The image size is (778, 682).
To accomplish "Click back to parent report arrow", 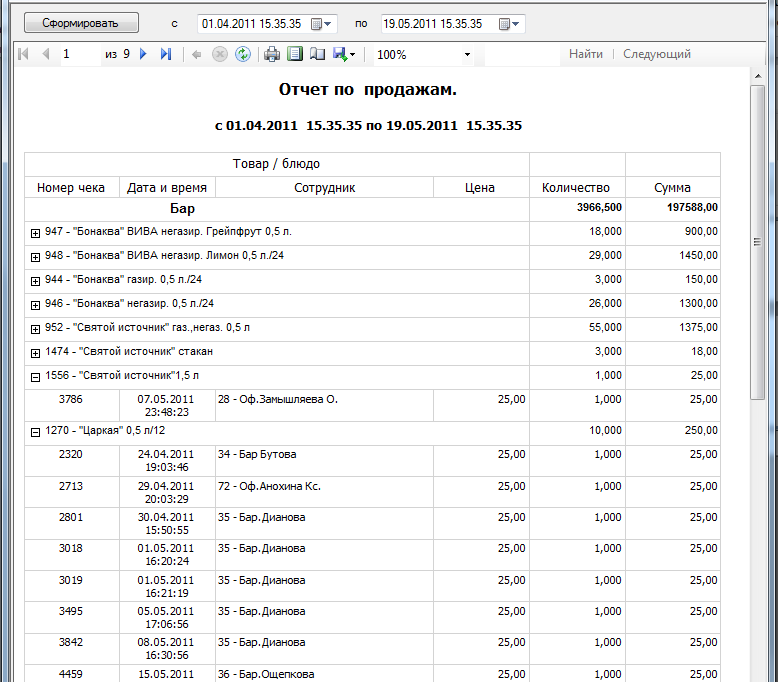I will (x=196, y=54).
